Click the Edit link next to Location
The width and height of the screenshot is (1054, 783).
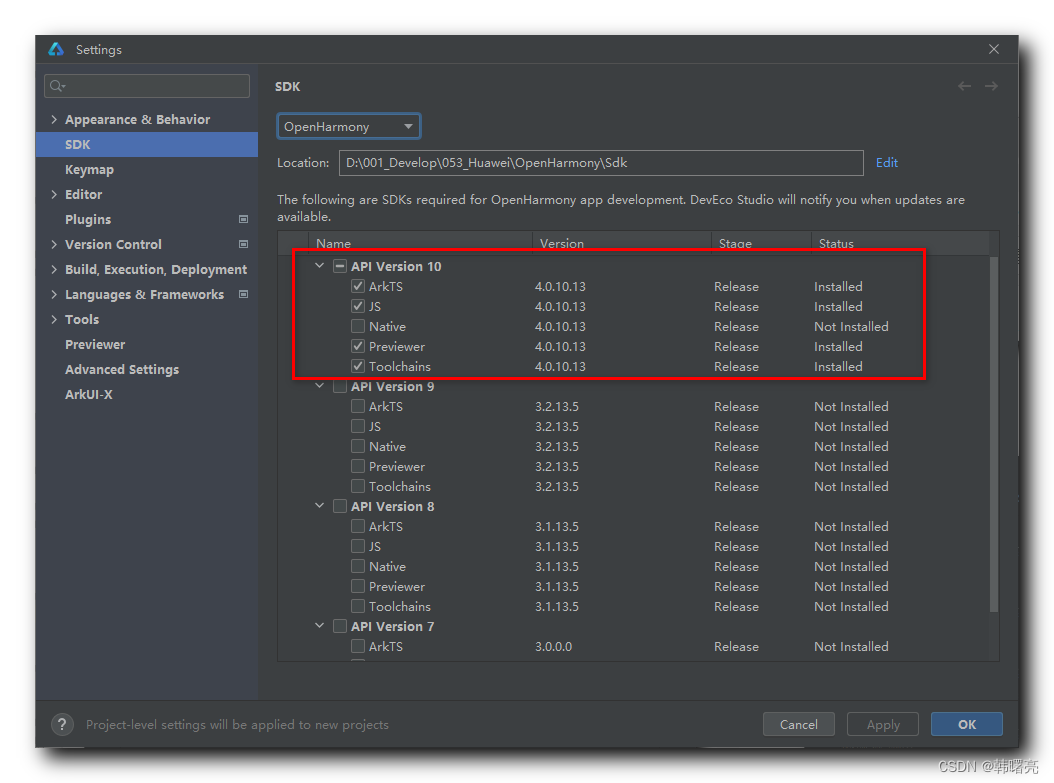[886, 162]
